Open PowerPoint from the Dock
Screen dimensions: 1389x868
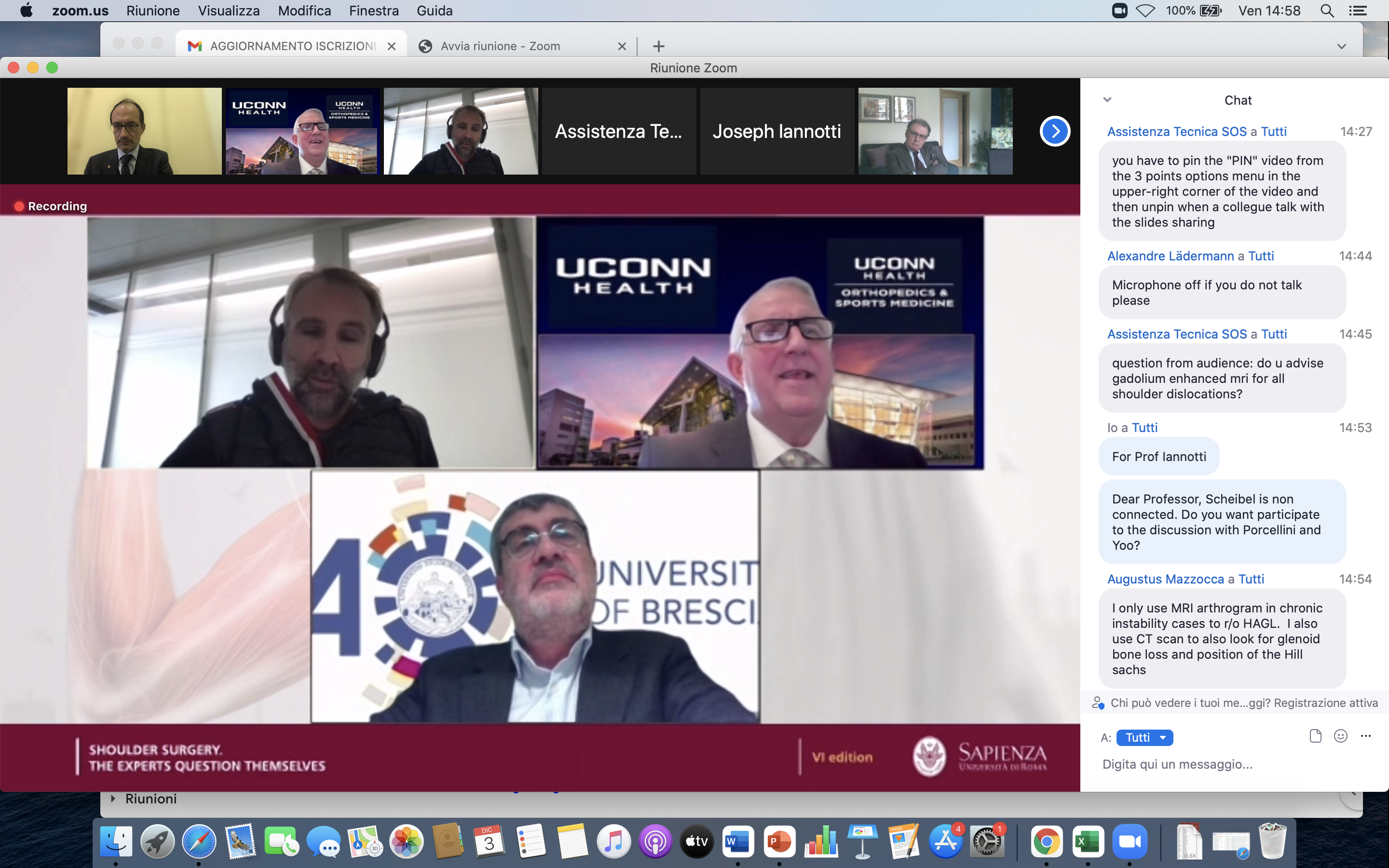coord(779,842)
